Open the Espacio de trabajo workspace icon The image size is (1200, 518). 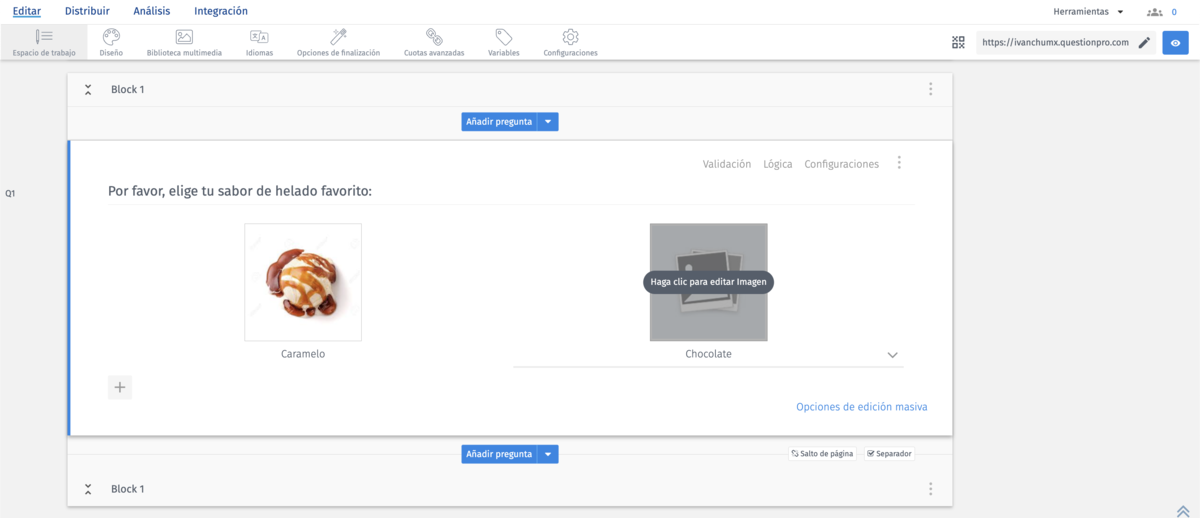coord(43,37)
